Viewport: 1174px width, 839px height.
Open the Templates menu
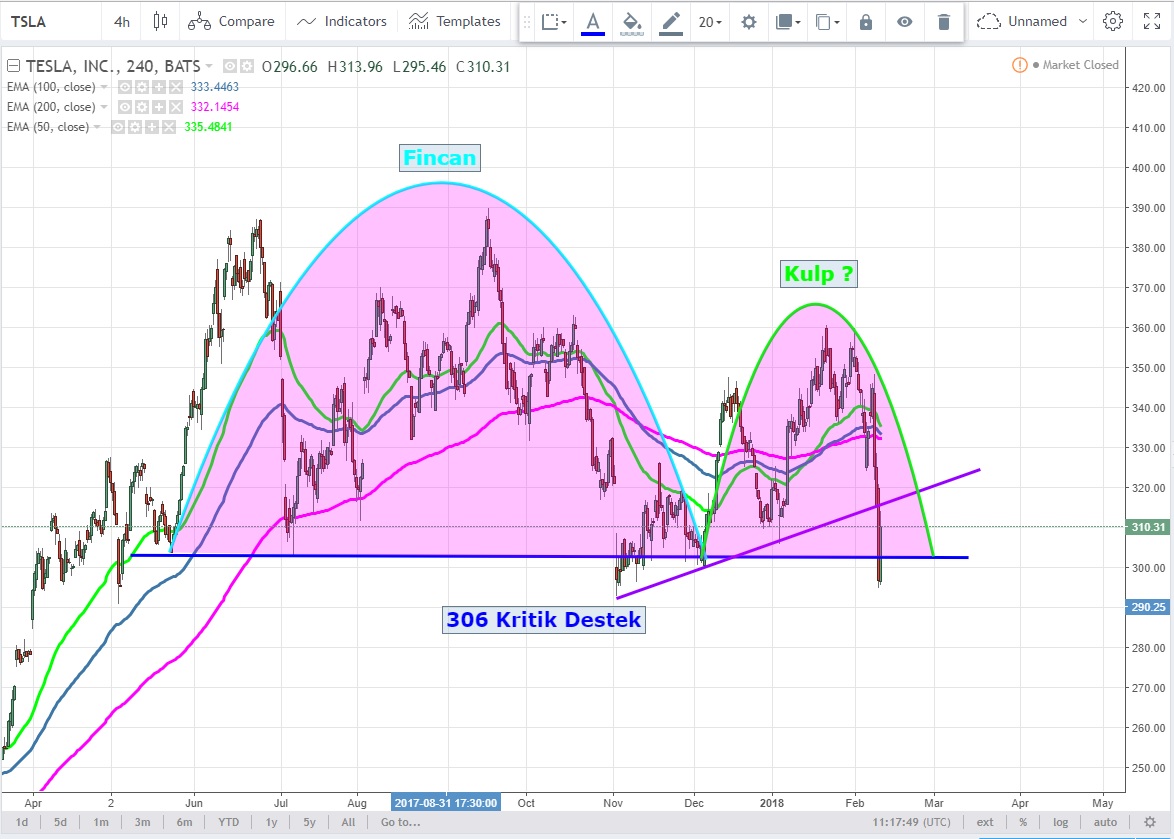(x=455, y=21)
